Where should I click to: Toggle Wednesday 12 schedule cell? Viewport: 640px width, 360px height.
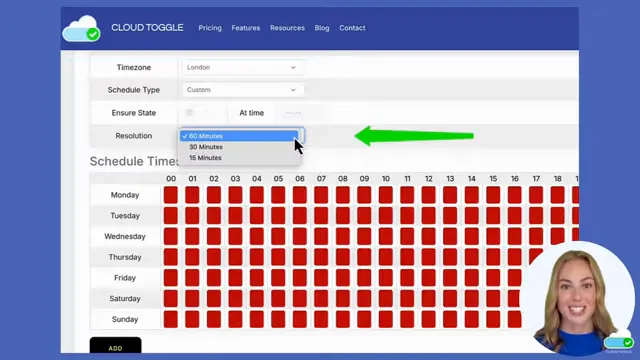[429, 236]
